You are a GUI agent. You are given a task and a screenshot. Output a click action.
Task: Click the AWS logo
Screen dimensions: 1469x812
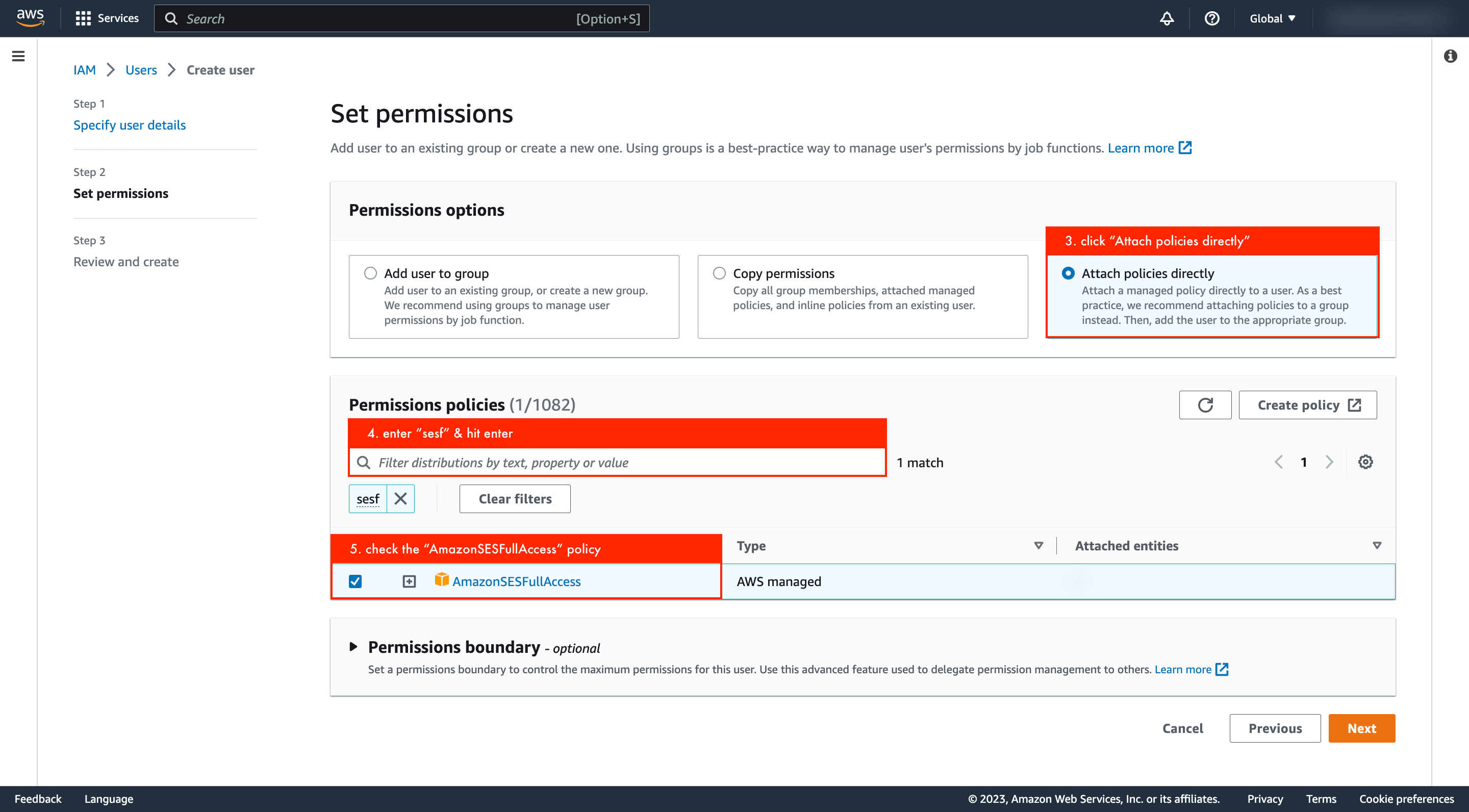click(30, 18)
